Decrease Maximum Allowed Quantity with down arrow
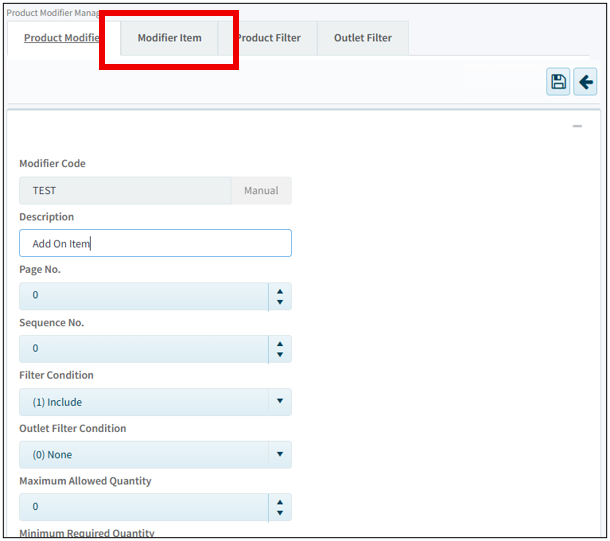 tap(280, 513)
